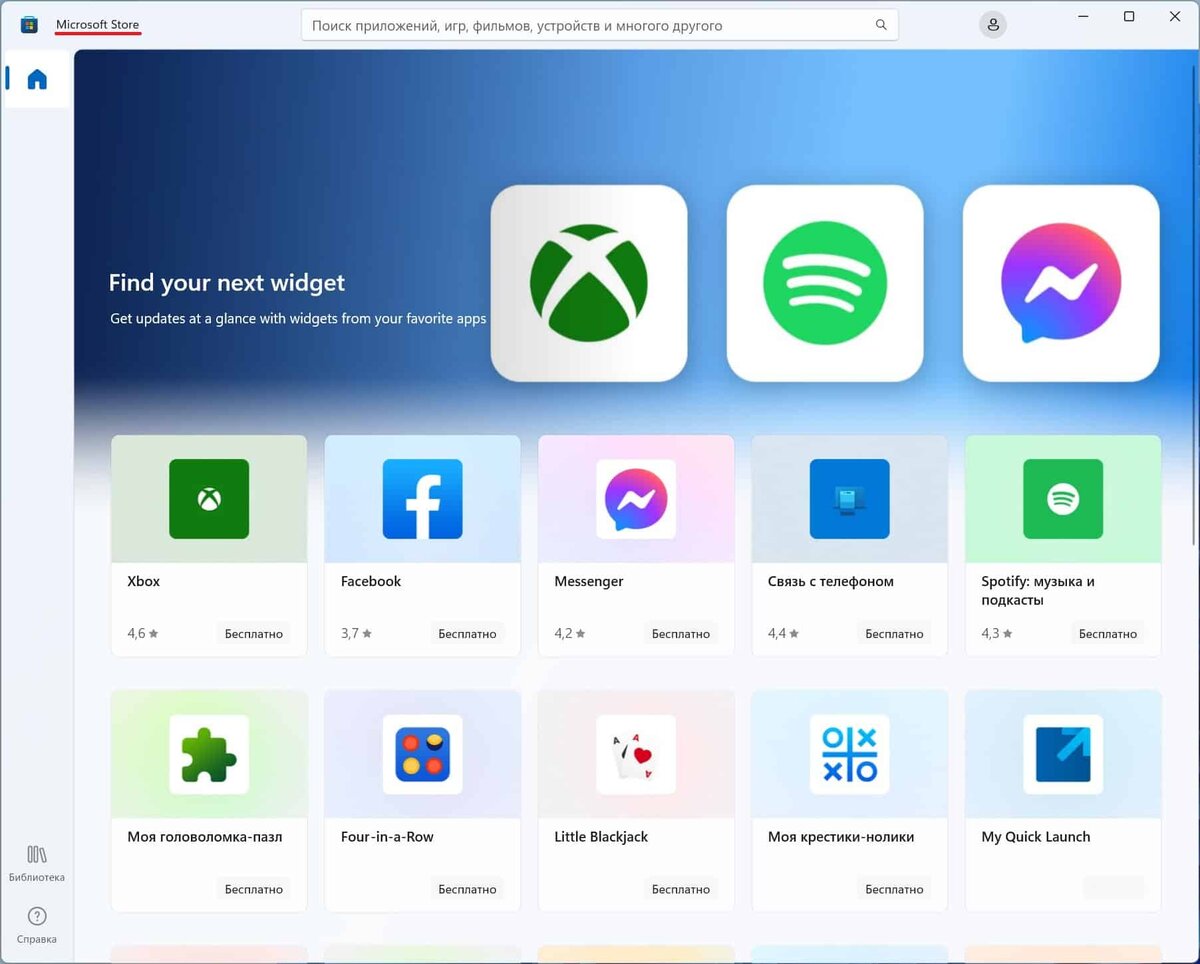The image size is (1200, 964).
Task: Click the large Xbox widget tile
Action: click(589, 283)
